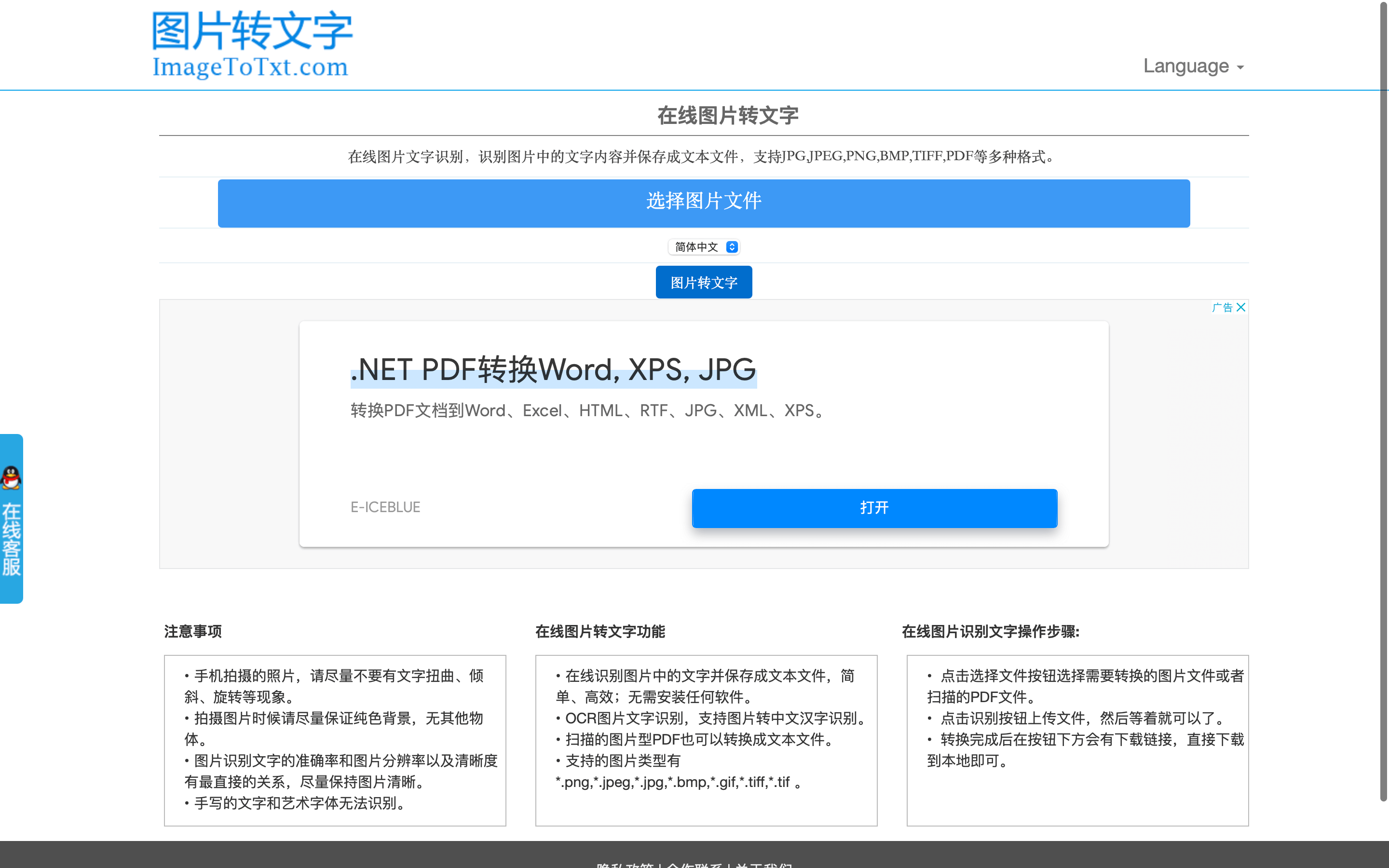Click the ad description about converting PDF documents

click(x=588, y=410)
